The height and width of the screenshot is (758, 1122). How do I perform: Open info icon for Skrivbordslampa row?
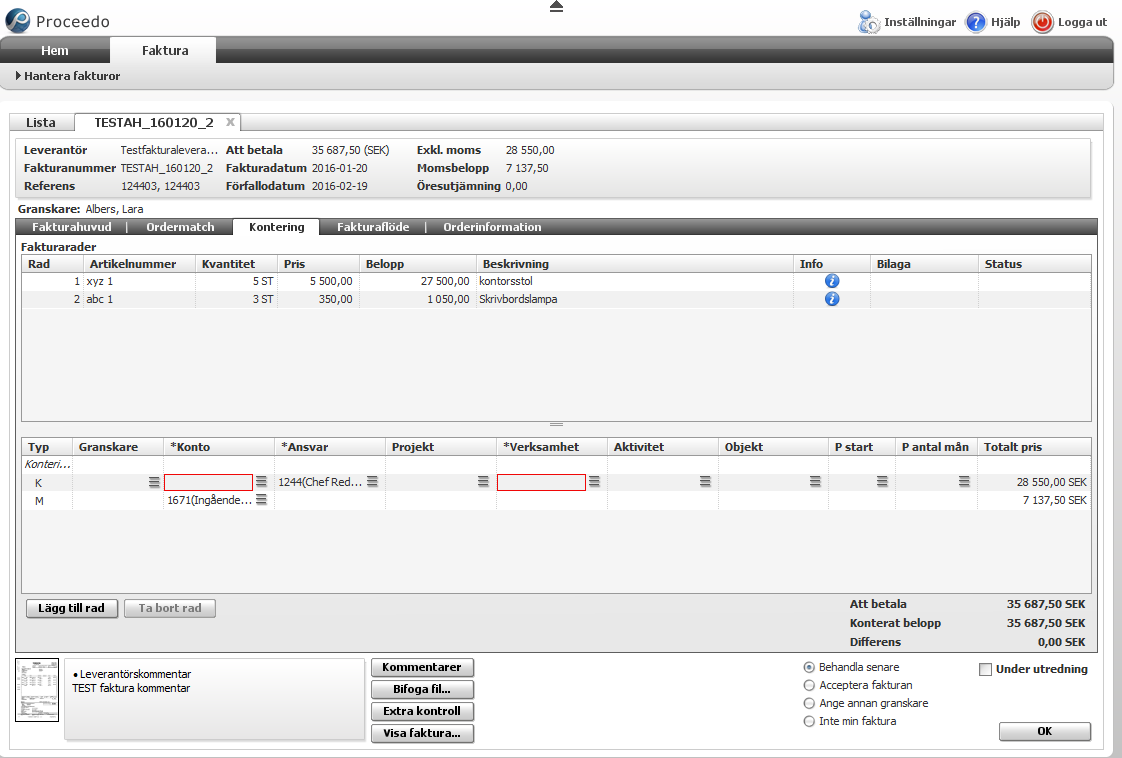pyautogui.click(x=831, y=299)
